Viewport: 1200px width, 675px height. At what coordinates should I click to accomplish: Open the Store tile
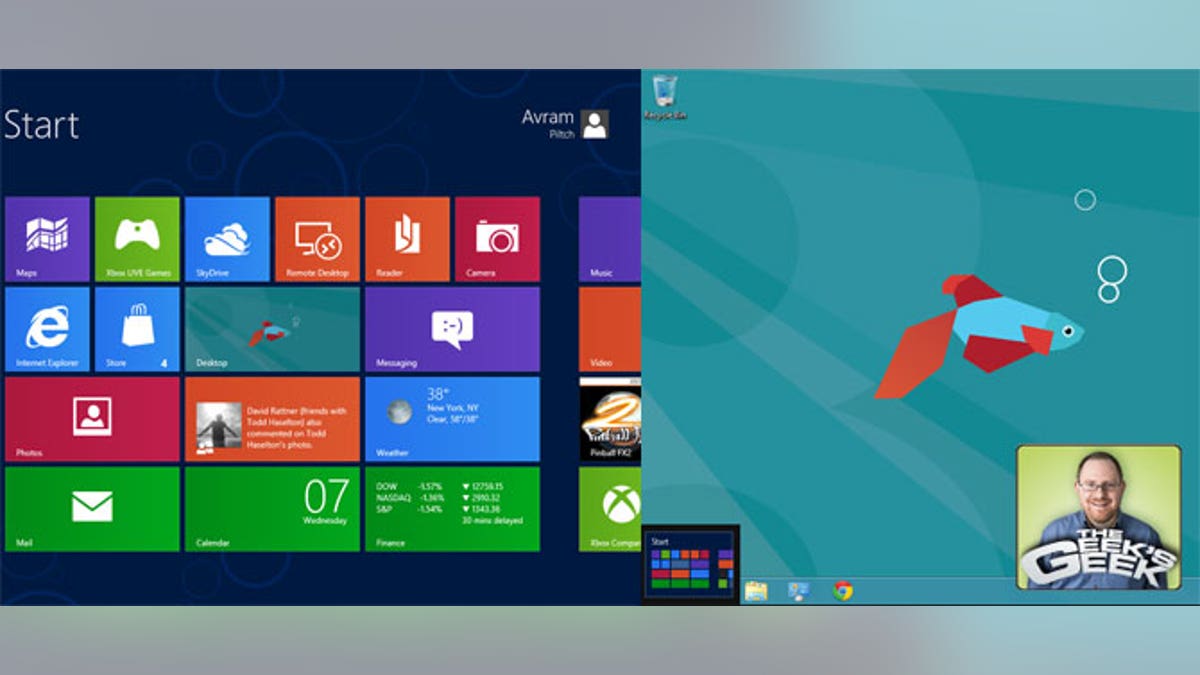[137, 329]
